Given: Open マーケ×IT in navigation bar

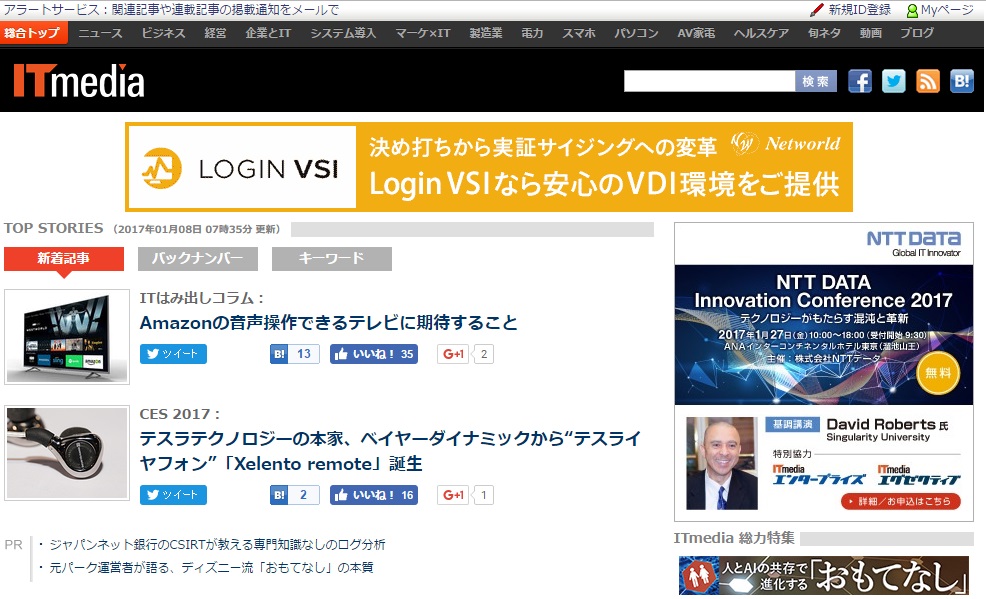Looking at the screenshot, I should point(423,33).
